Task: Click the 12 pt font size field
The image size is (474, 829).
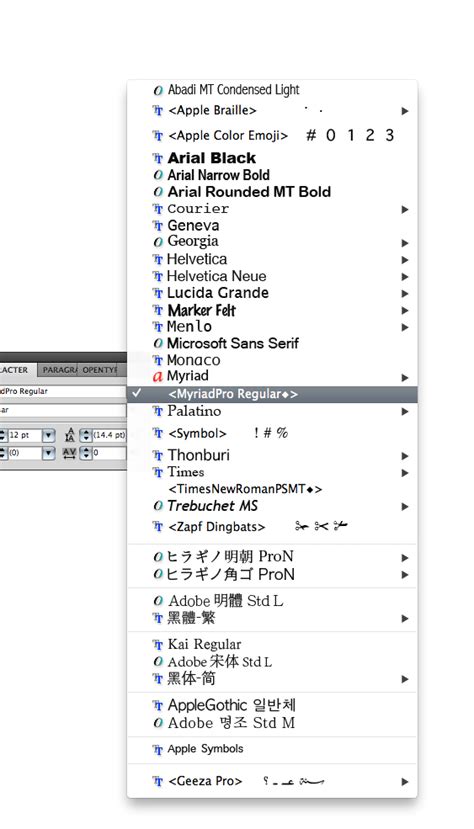Action: coord(23,435)
